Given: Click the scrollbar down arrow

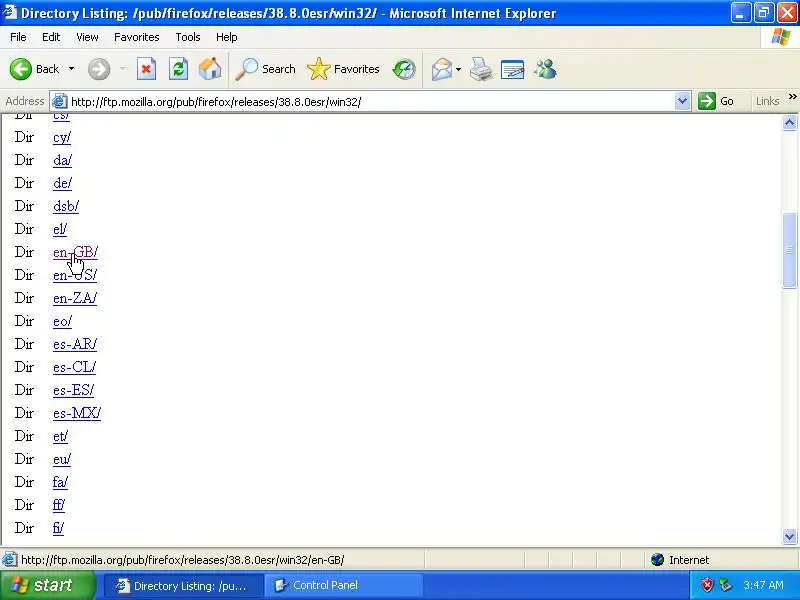Looking at the screenshot, I should point(789,536).
